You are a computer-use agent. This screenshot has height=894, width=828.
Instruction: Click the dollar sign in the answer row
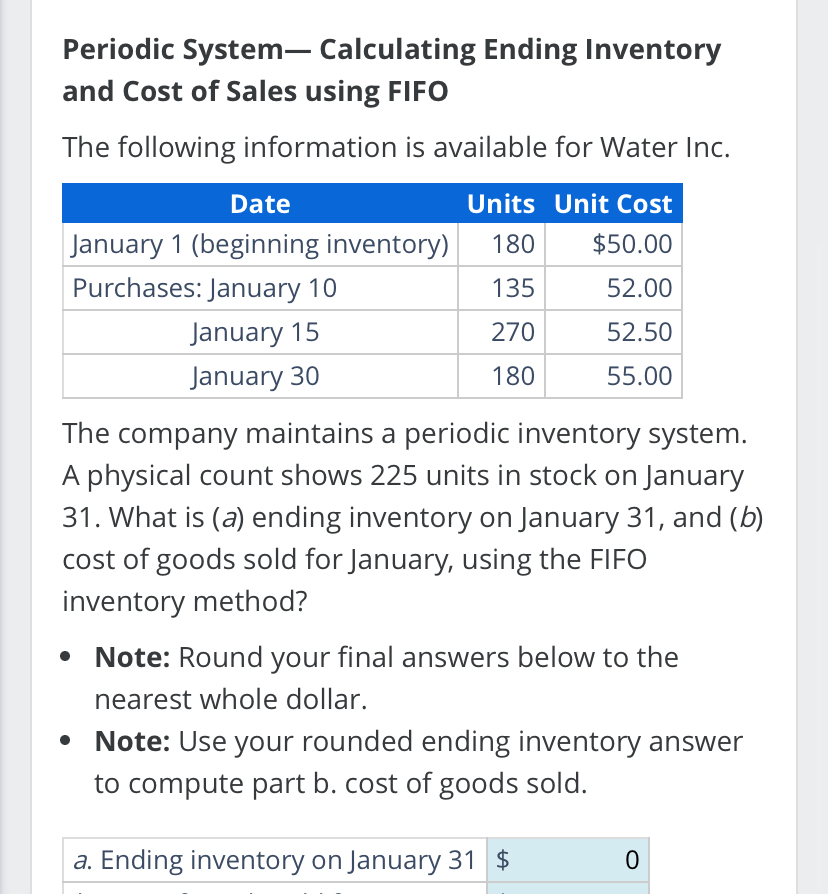tap(500, 859)
